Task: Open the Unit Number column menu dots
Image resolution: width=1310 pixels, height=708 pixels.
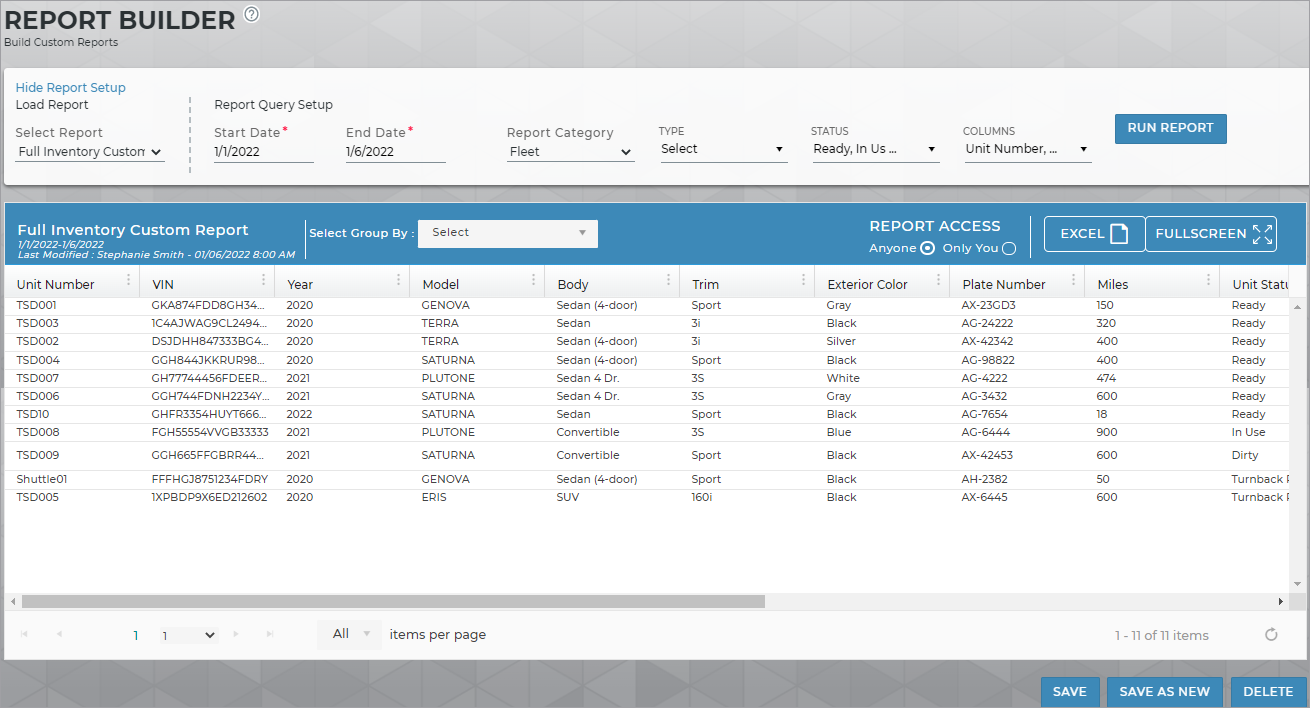Action: pyautogui.click(x=129, y=281)
